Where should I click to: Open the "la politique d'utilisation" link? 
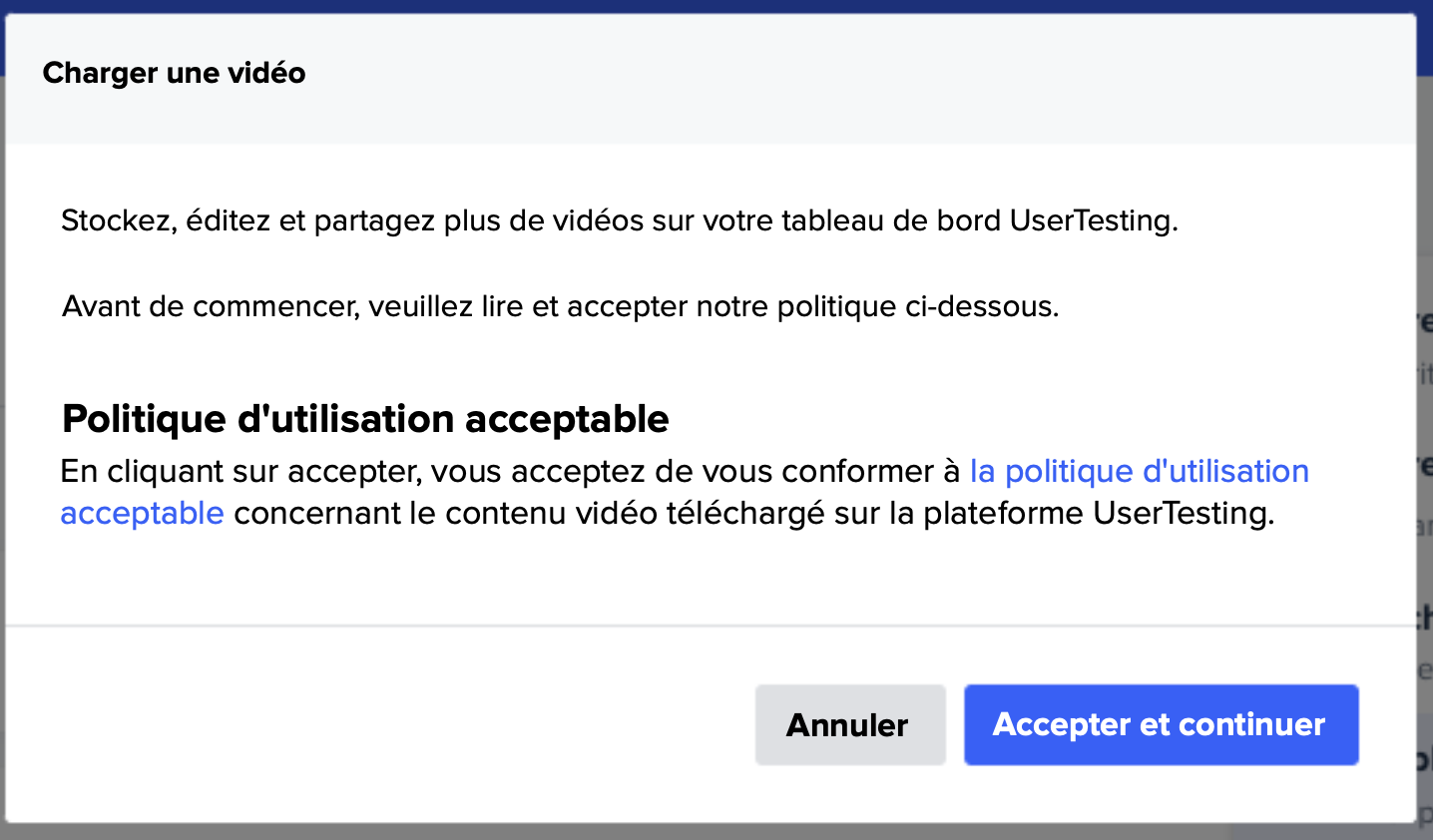pyautogui.click(x=1139, y=471)
